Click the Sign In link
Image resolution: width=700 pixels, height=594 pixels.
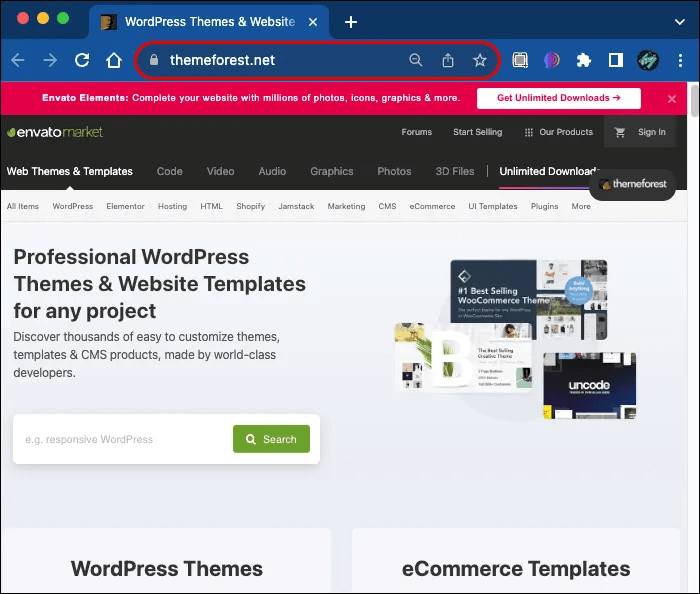[652, 132]
